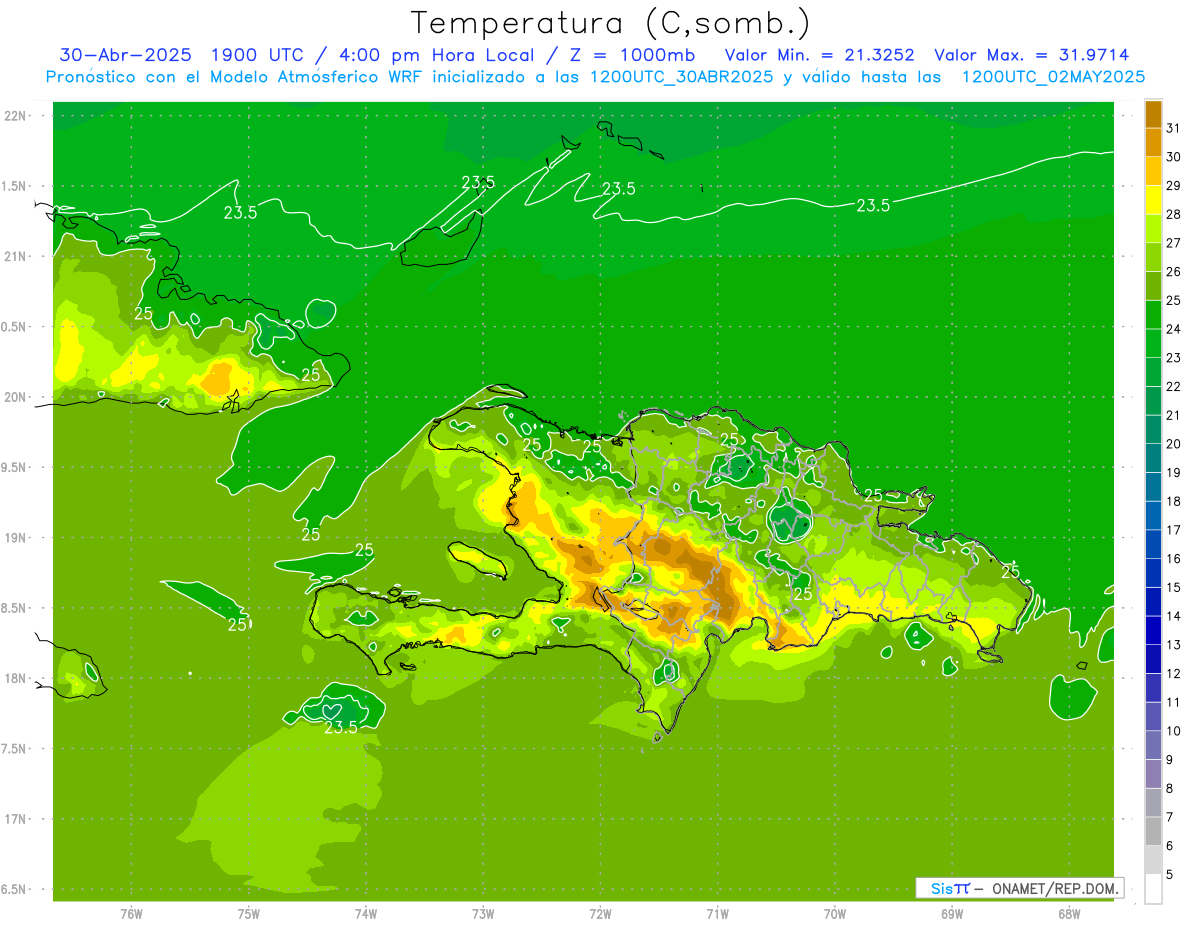Click the '70W' longitude axis label
Viewport: 1200px width, 927px height.
(835, 913)
